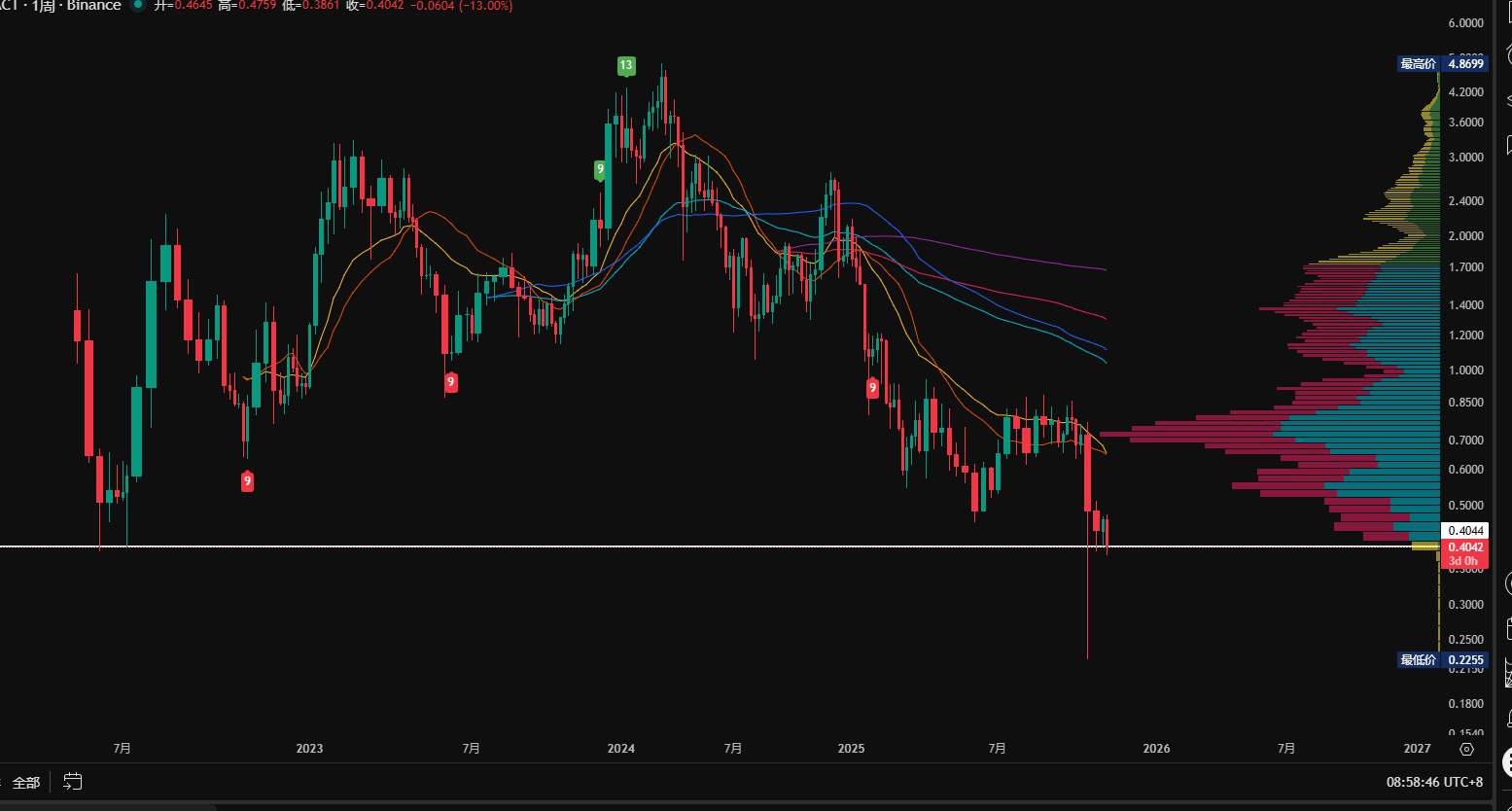Click the 6.0000 price axis tick
This screenshot has height=811, width=1512.
coord(1467,23)
